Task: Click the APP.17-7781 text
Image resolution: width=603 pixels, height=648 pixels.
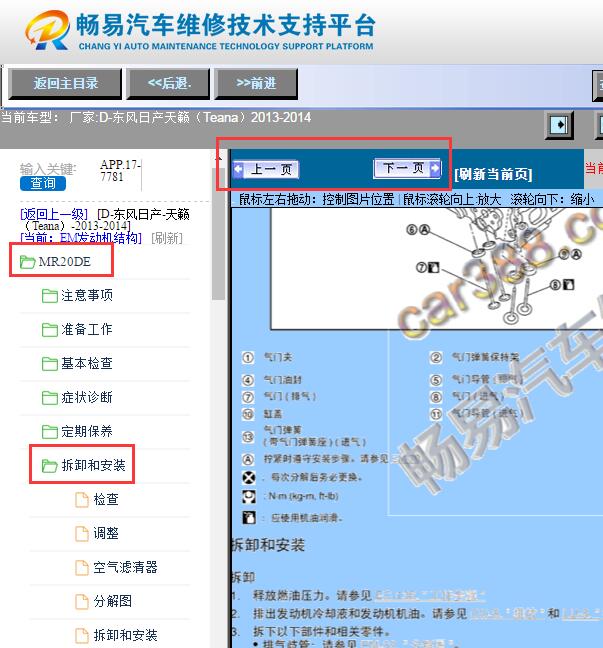Action: (x=120, y=170)
